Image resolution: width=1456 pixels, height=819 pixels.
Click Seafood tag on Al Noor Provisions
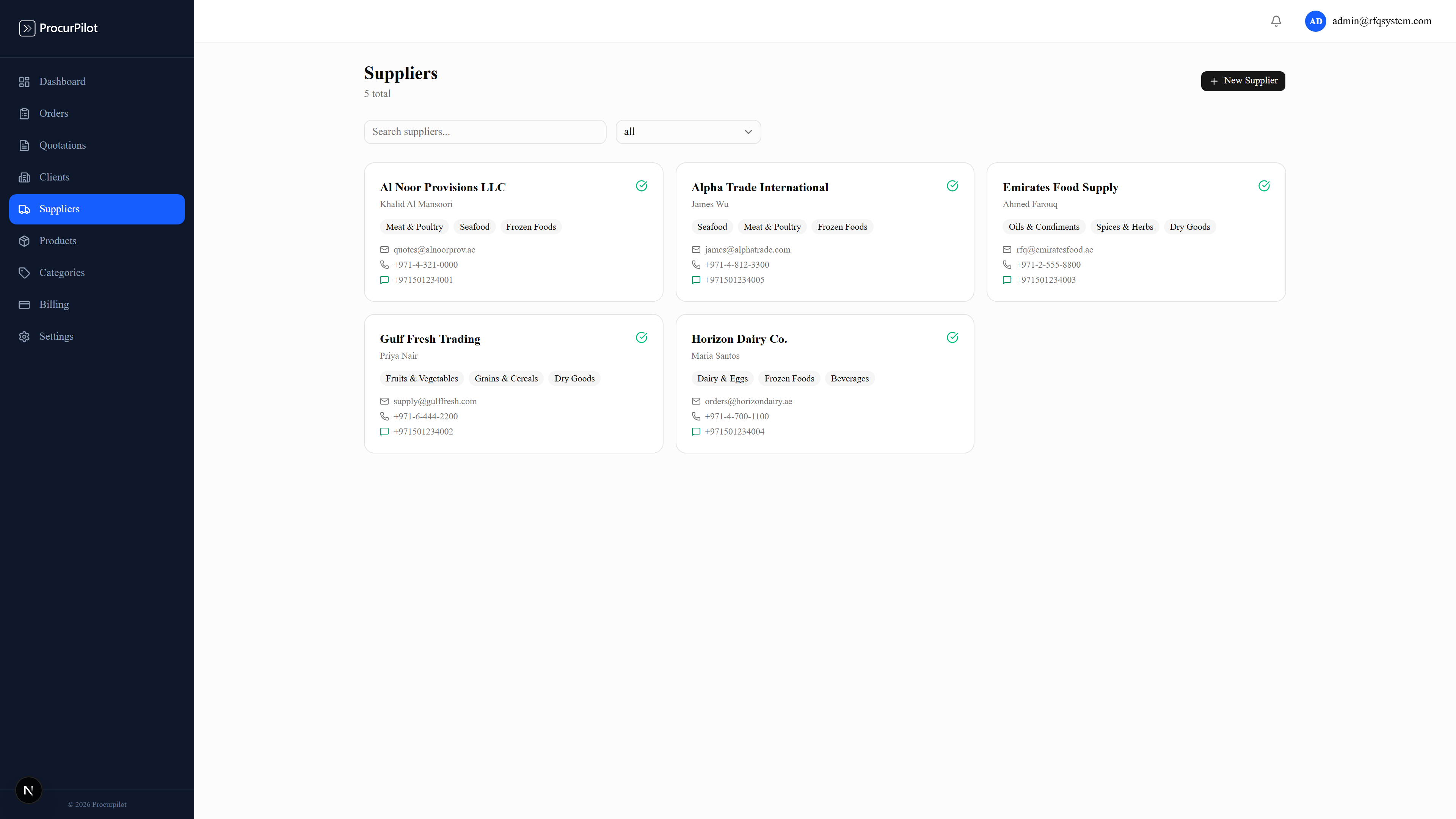point(474,227)
